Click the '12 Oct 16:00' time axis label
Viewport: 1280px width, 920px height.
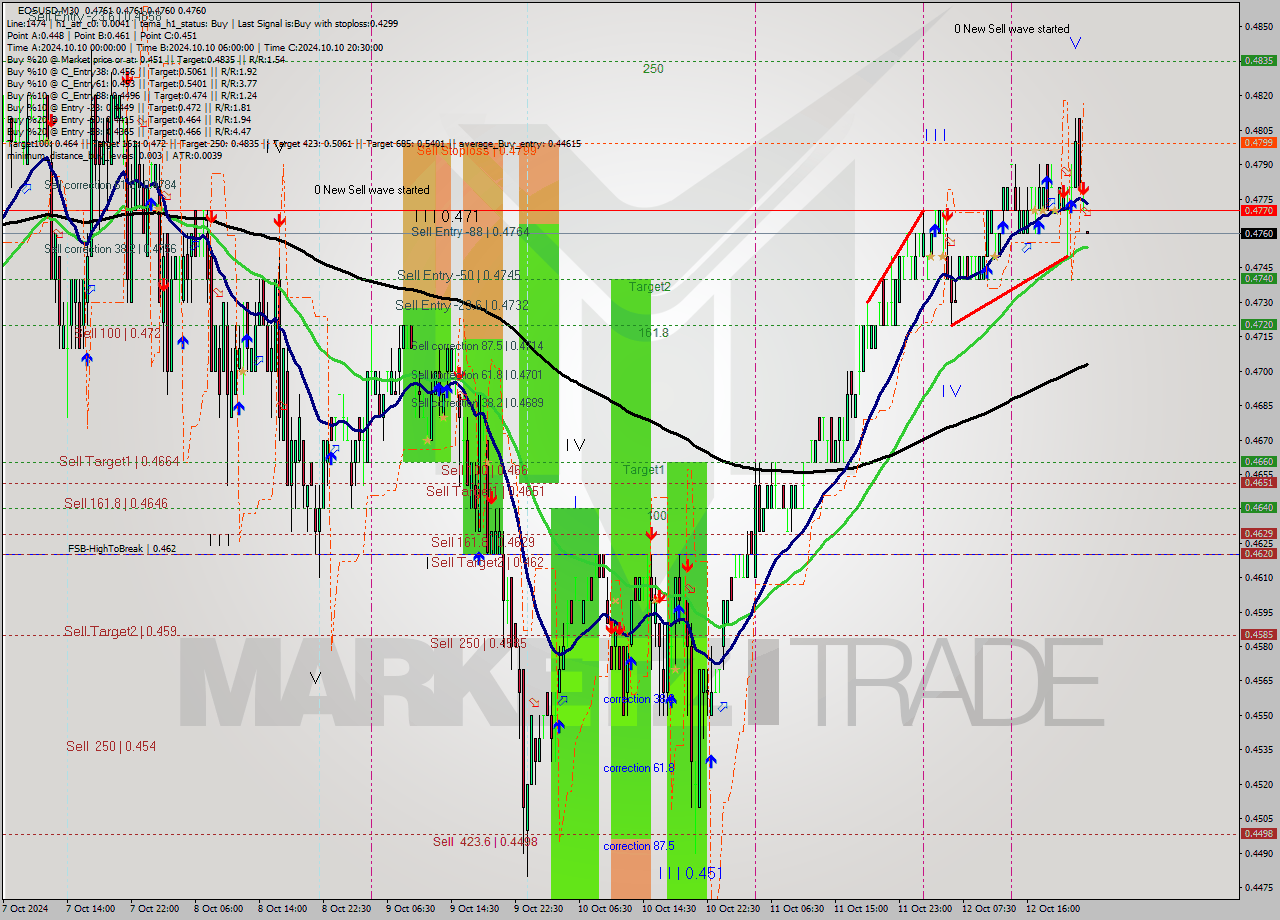(x=1053, y=909)
